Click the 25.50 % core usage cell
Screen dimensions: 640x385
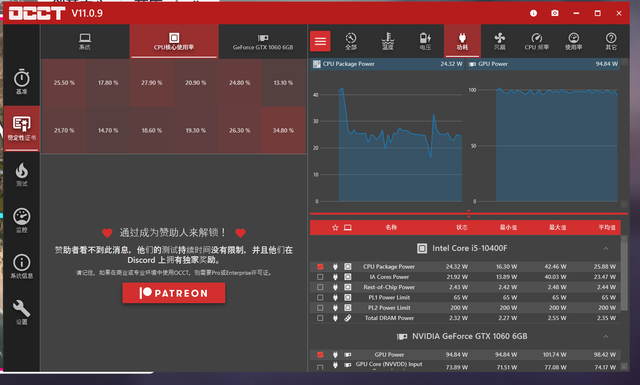click(x=64, y=82)
